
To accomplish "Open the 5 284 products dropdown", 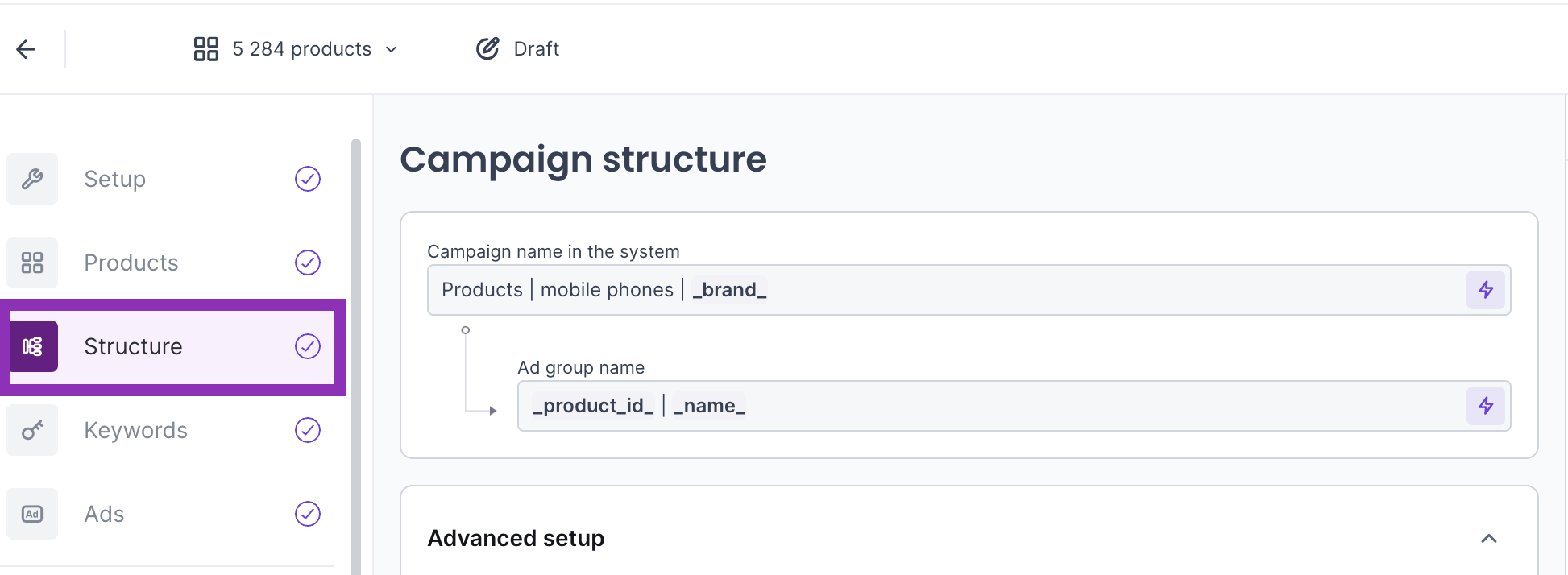I will click(x=392, y=49).
